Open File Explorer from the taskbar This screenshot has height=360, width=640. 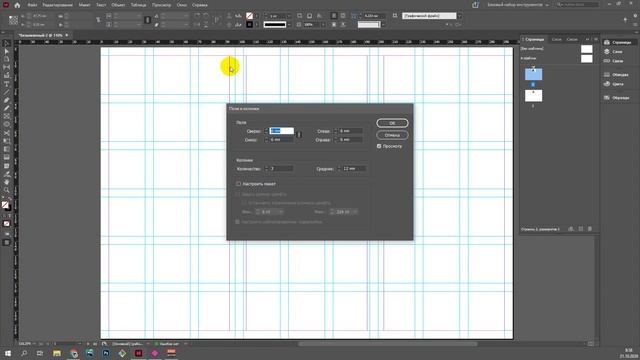click(x=57, y=353)
